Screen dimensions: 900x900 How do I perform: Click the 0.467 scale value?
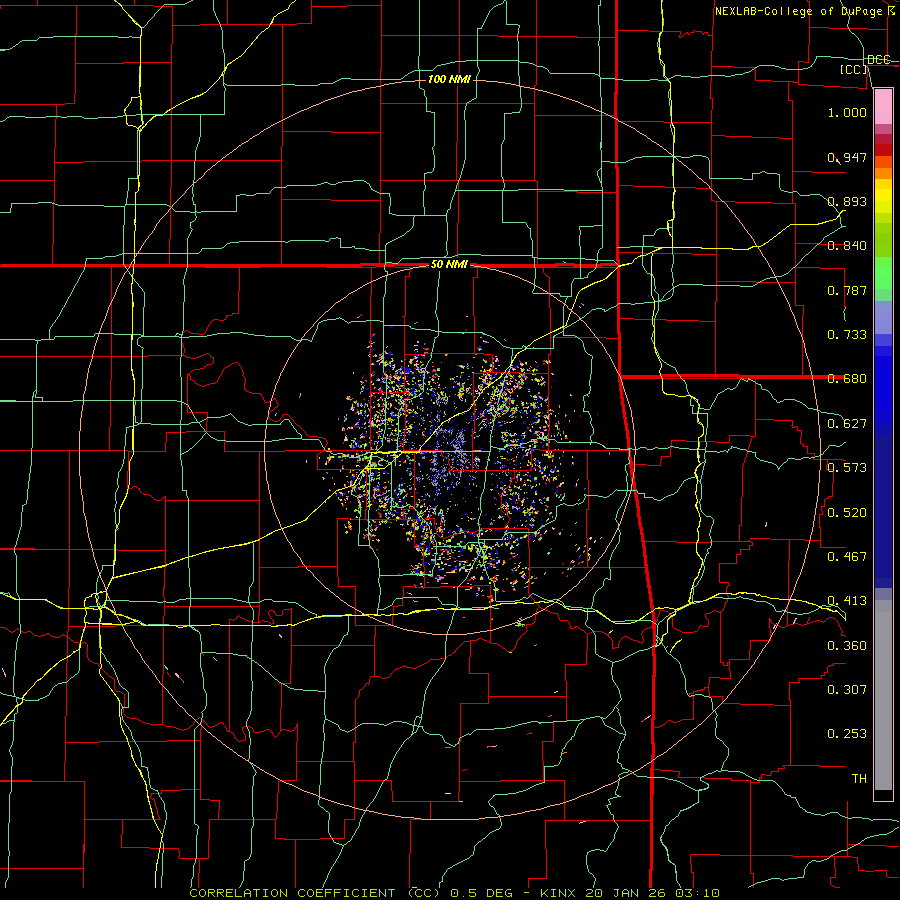click(847, 557)
